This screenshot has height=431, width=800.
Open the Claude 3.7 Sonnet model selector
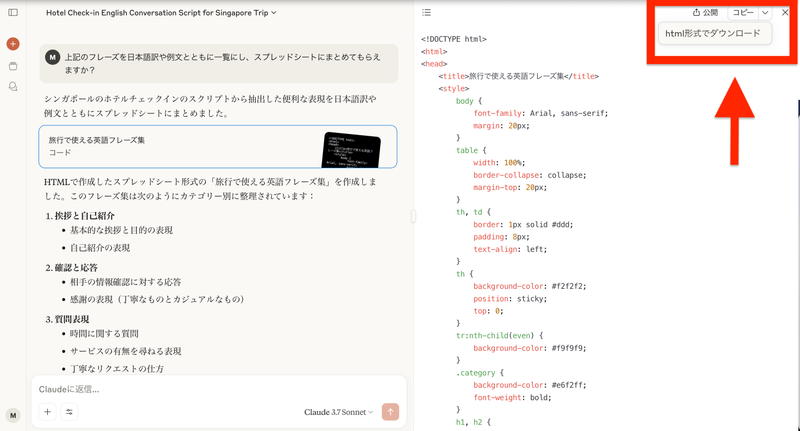point(338,412)
